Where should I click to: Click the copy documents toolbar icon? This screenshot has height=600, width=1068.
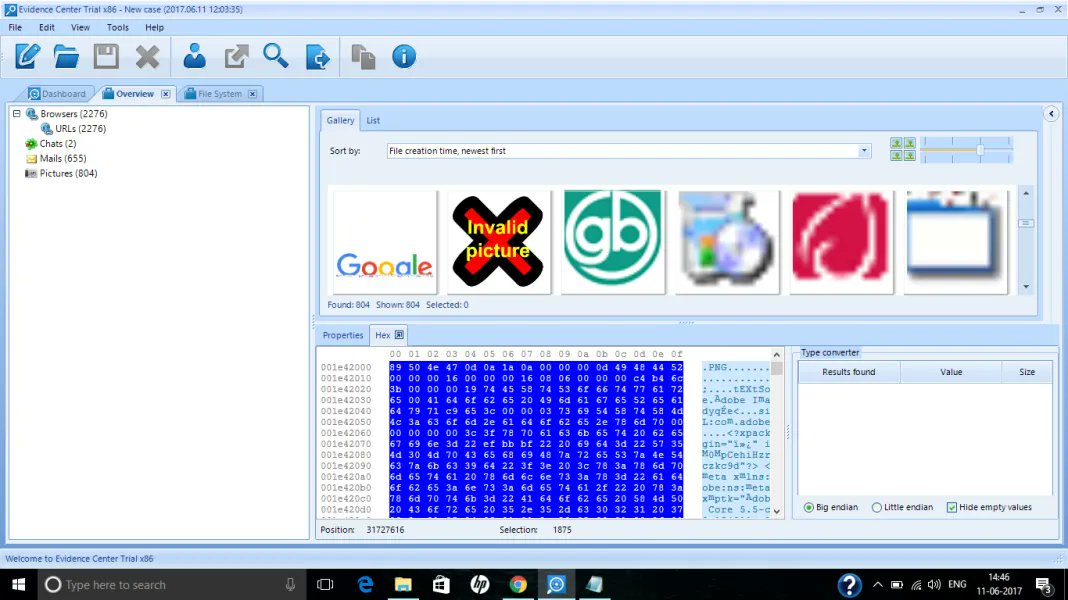pos(363,57)
